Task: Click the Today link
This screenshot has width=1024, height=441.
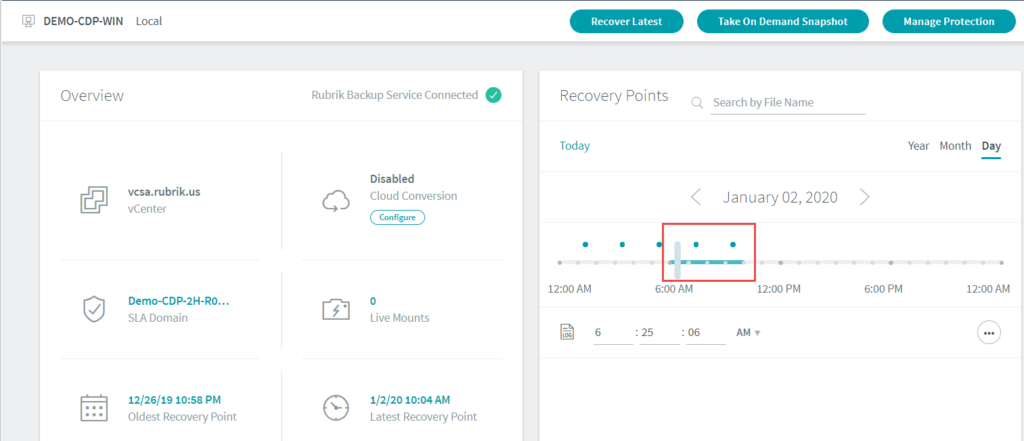Action: coord(575,146)
